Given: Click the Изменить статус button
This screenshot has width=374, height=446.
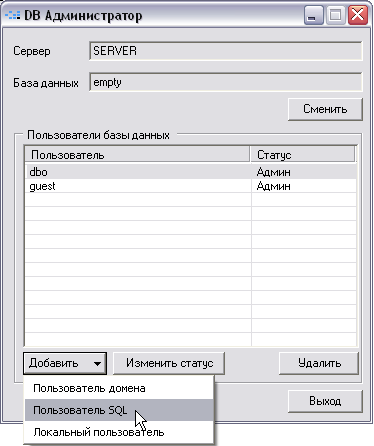Looking at the screenshot, I should coord(169,363).
